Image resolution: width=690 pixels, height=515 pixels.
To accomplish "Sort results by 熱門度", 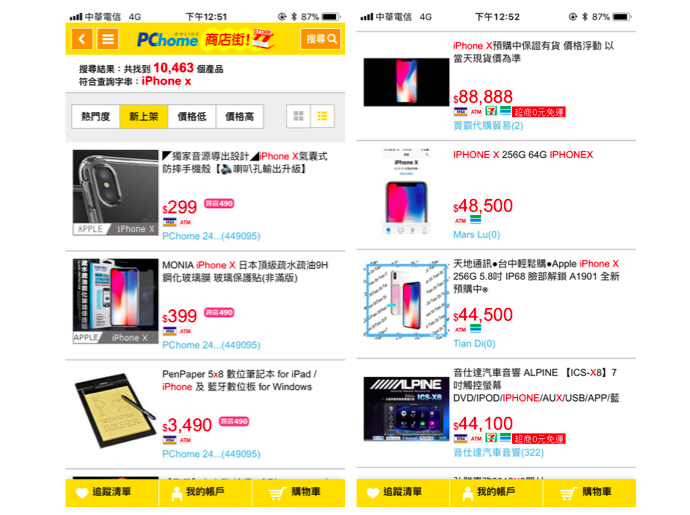I will coord(95,117).
